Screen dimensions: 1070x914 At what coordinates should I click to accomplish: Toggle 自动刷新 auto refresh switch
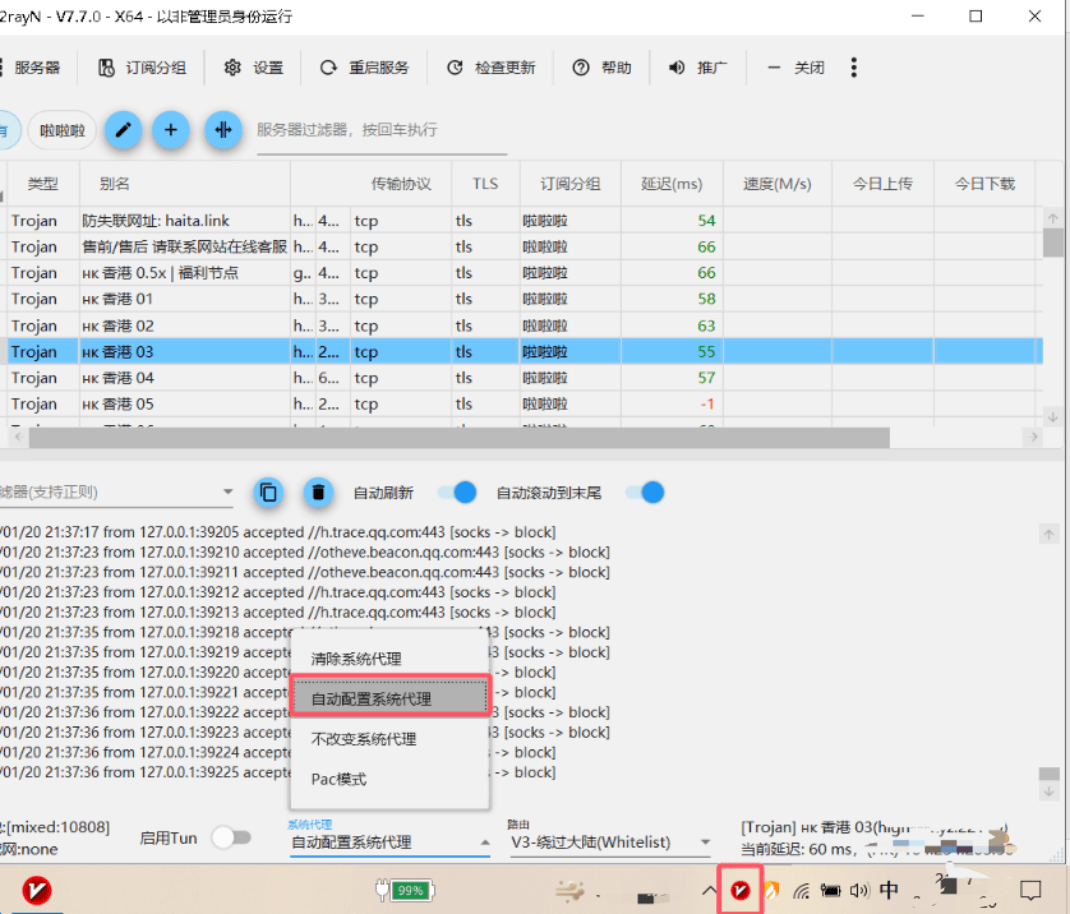pyautogui.click(x=457, y=492)
